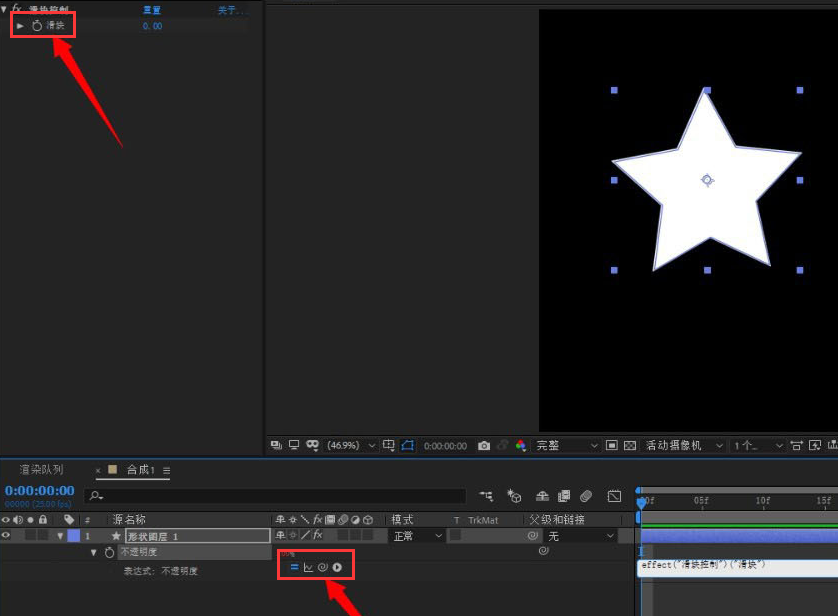Screen dimensions: 838x616
Task: Toggle the frame blending enable icon
Action: 564,496
